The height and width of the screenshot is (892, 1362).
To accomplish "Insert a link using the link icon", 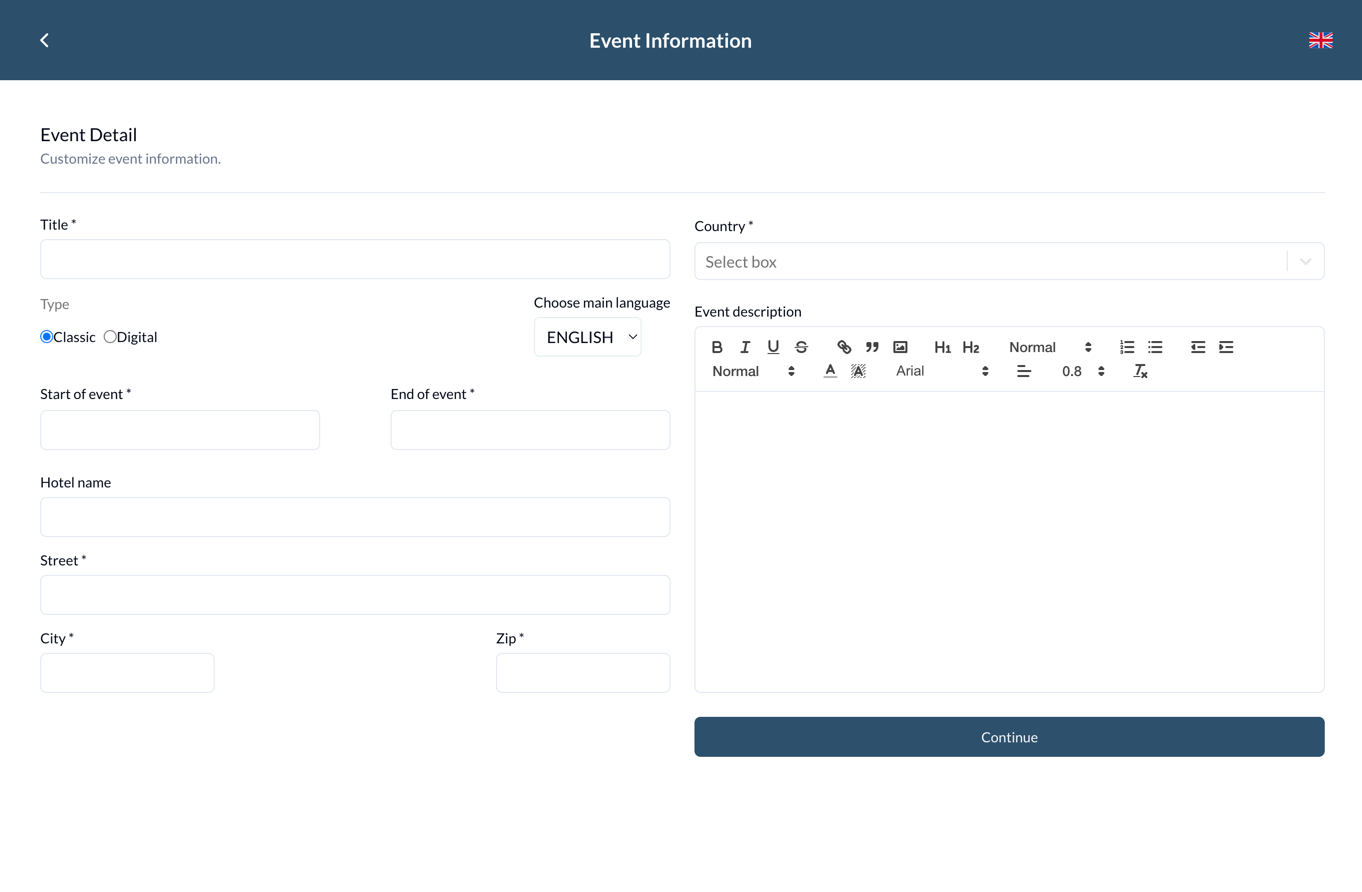I will pos(844,347).
